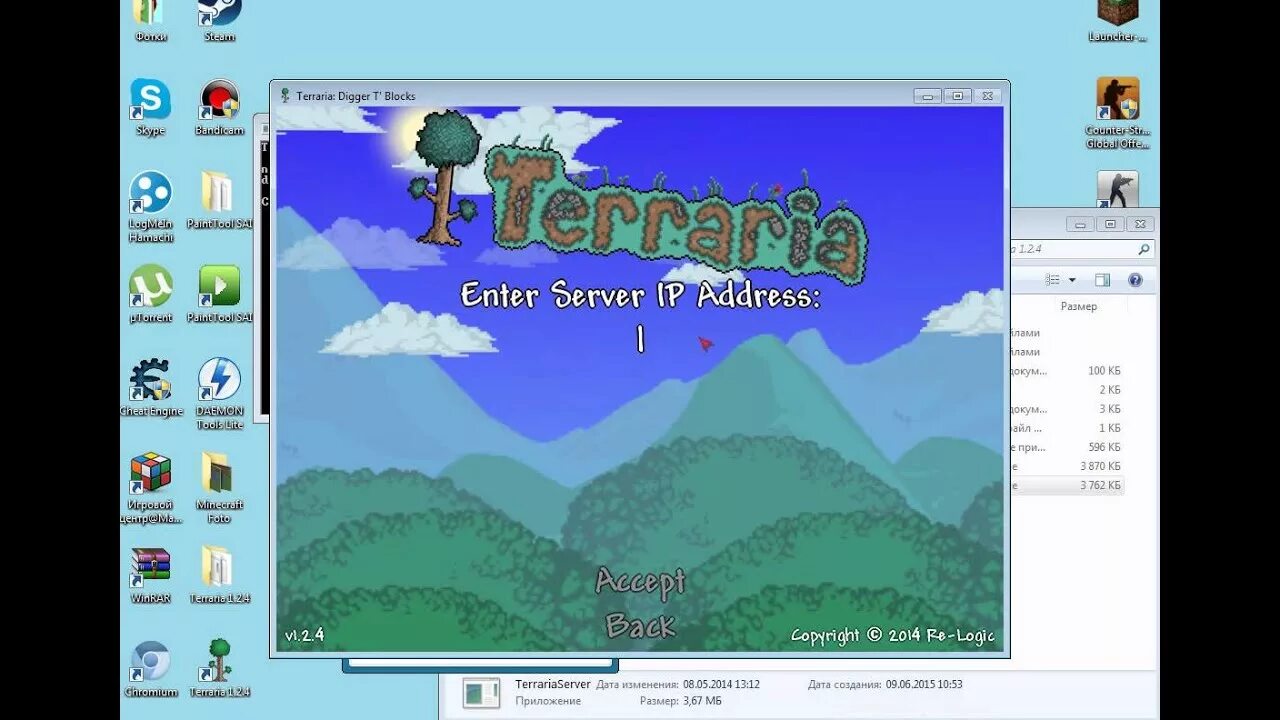Select the row sized 3 762 КБ
This screenshot has height=720, width=1280.
tap(1066, 485)
